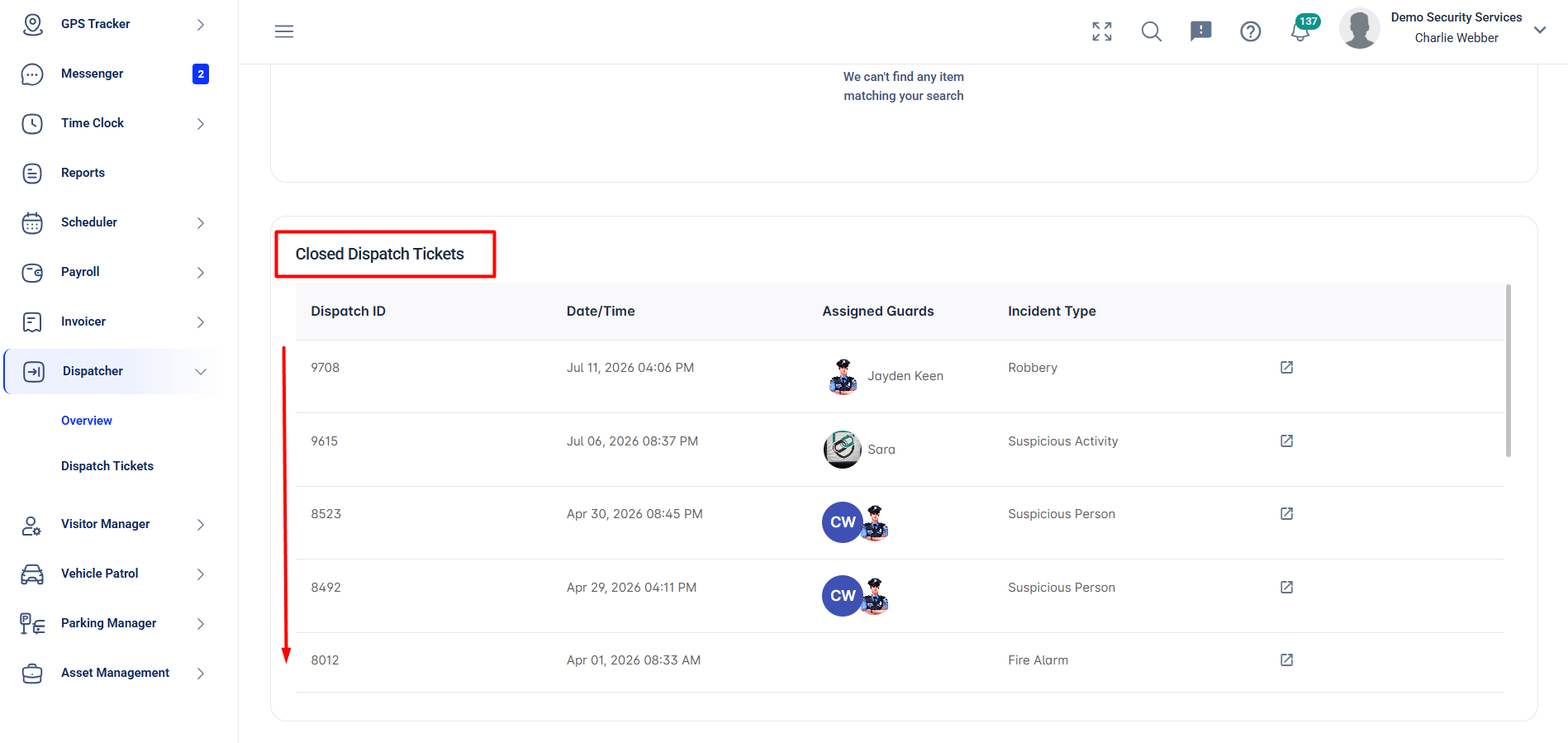Open the search magnifier icon
The image size is (1568, 743).
(x=1152, y=31)
